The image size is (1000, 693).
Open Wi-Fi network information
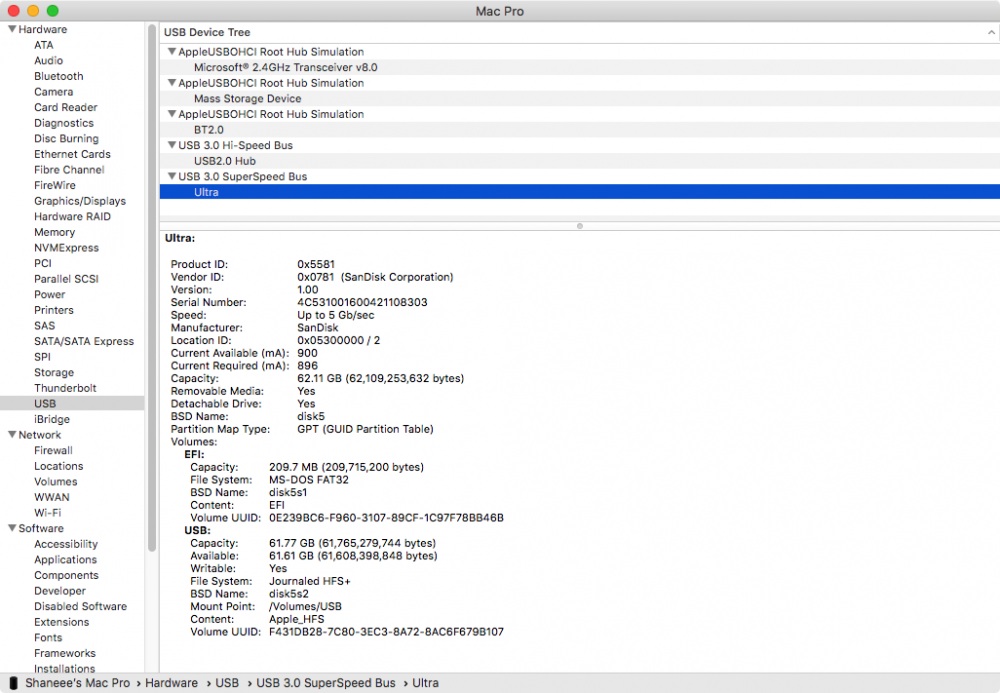(48, 513)
